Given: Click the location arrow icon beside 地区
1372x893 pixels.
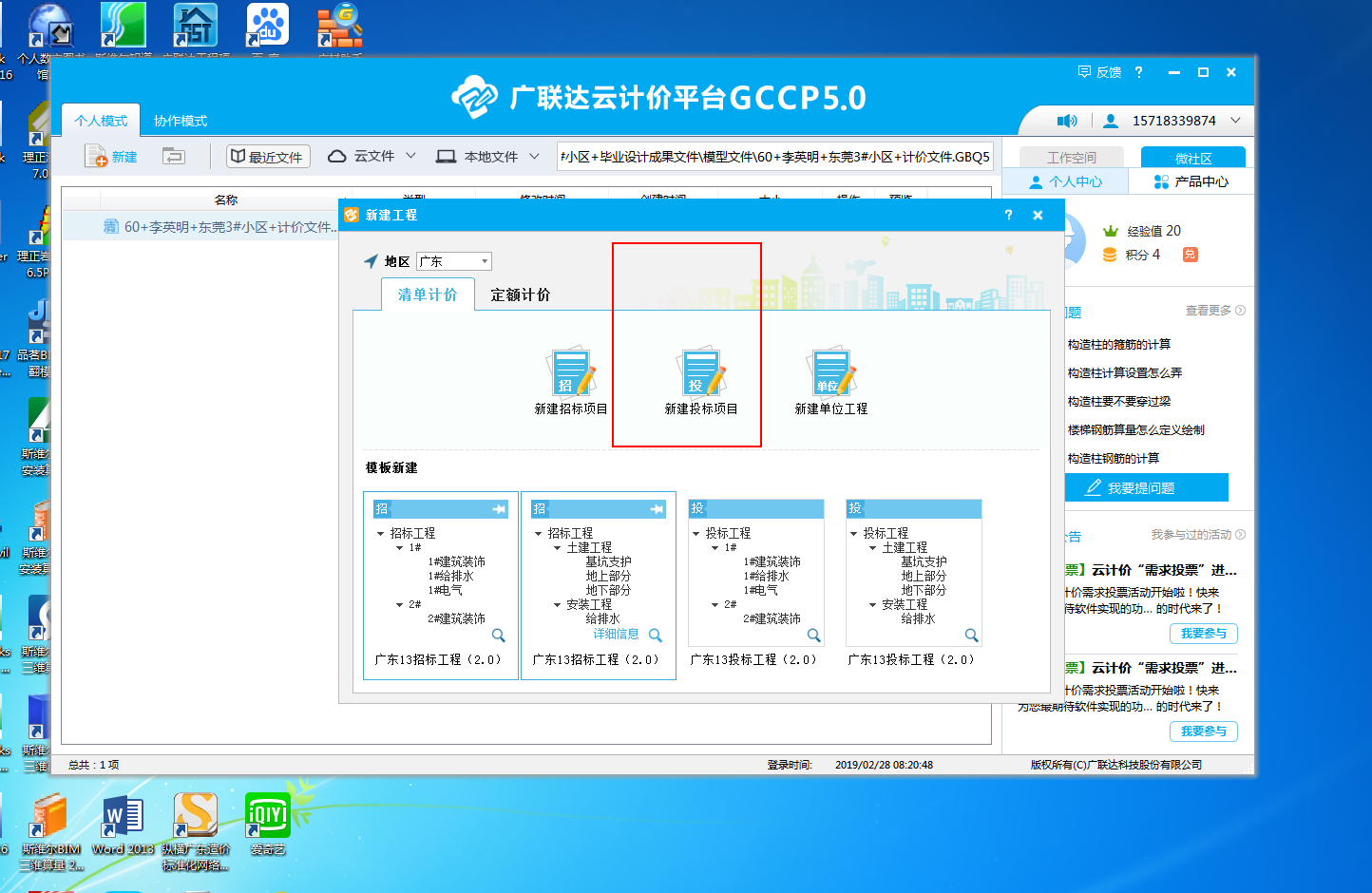Looking at the screenshot, I should pos(371,261).
